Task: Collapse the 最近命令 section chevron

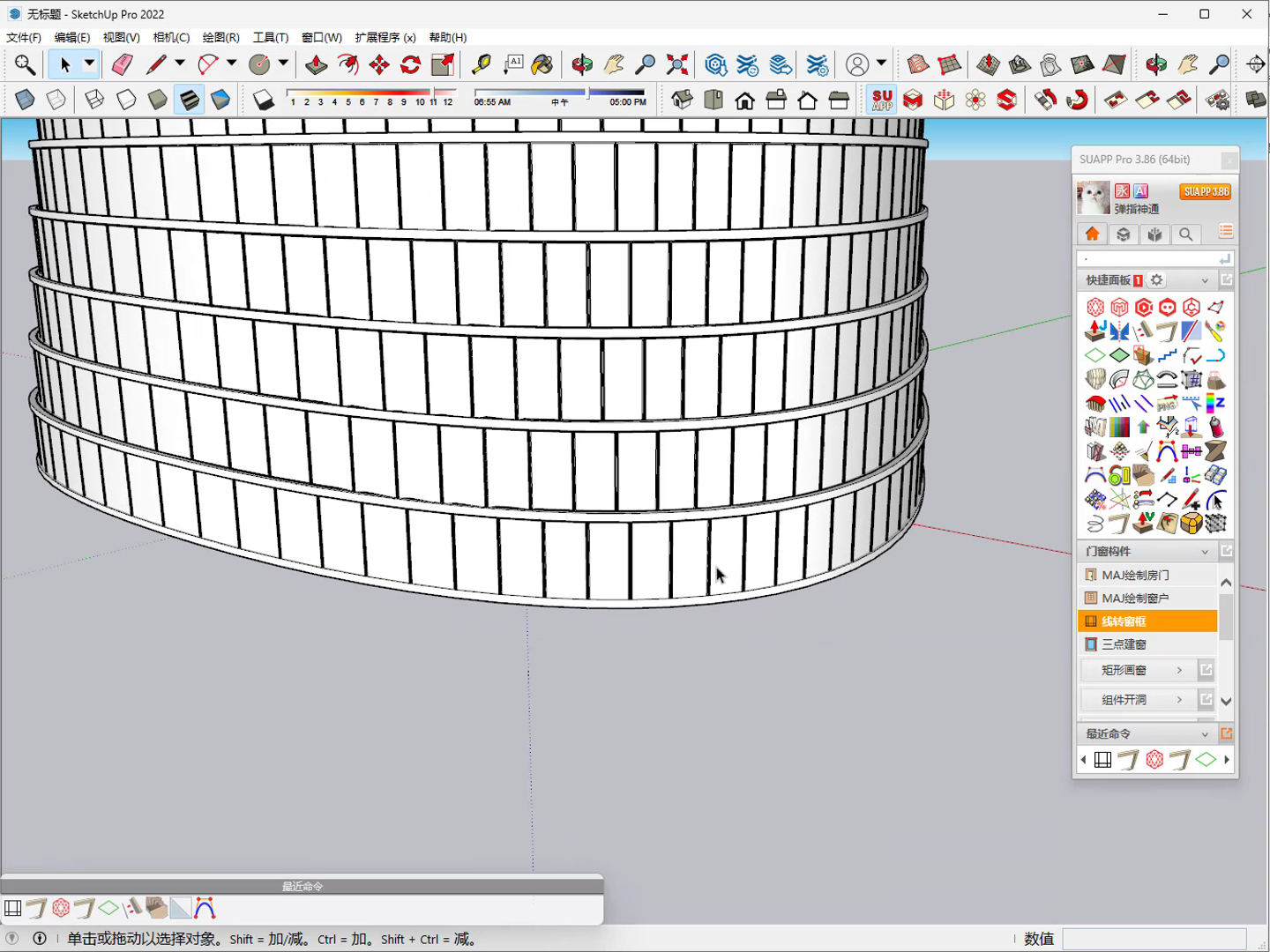Action: (1205, 734)
